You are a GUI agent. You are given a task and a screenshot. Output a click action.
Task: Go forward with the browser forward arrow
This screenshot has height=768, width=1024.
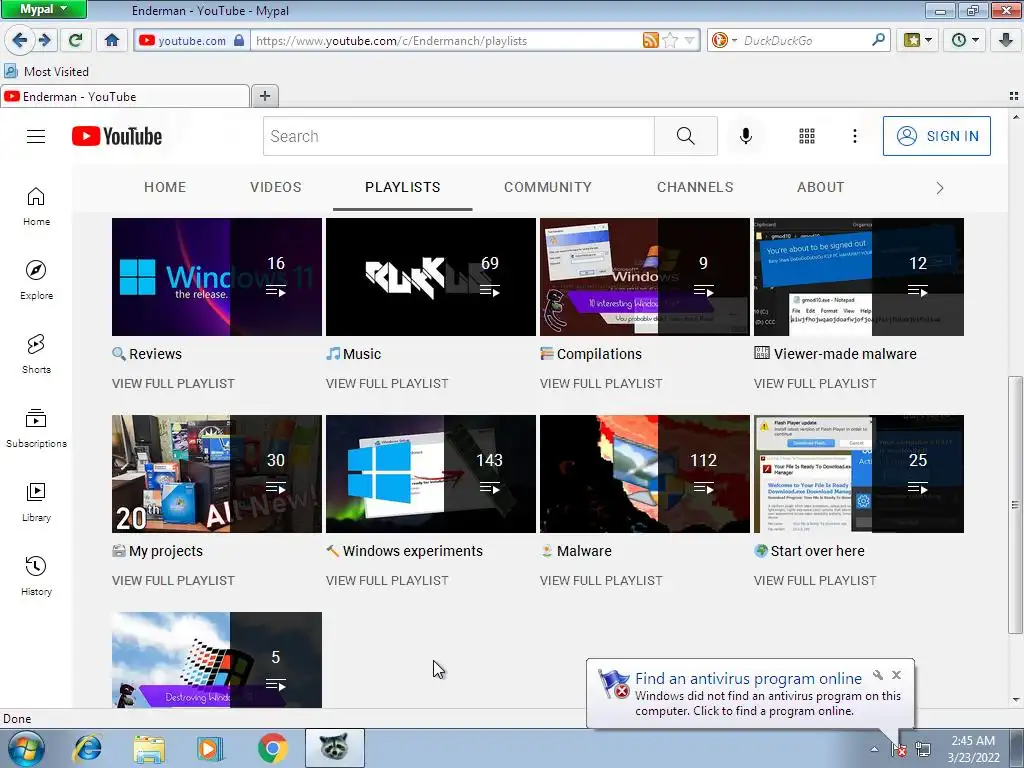coord(44,40)
